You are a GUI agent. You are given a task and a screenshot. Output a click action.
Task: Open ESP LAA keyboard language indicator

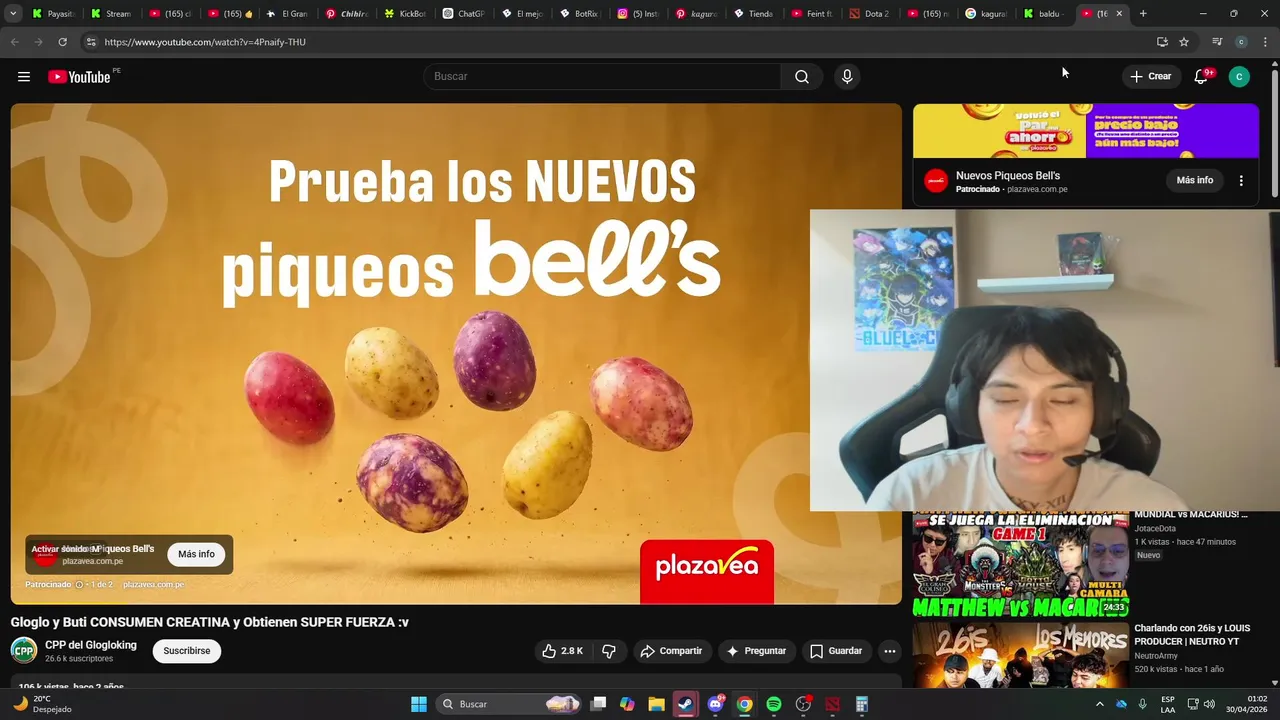(x=1168, y=704)
